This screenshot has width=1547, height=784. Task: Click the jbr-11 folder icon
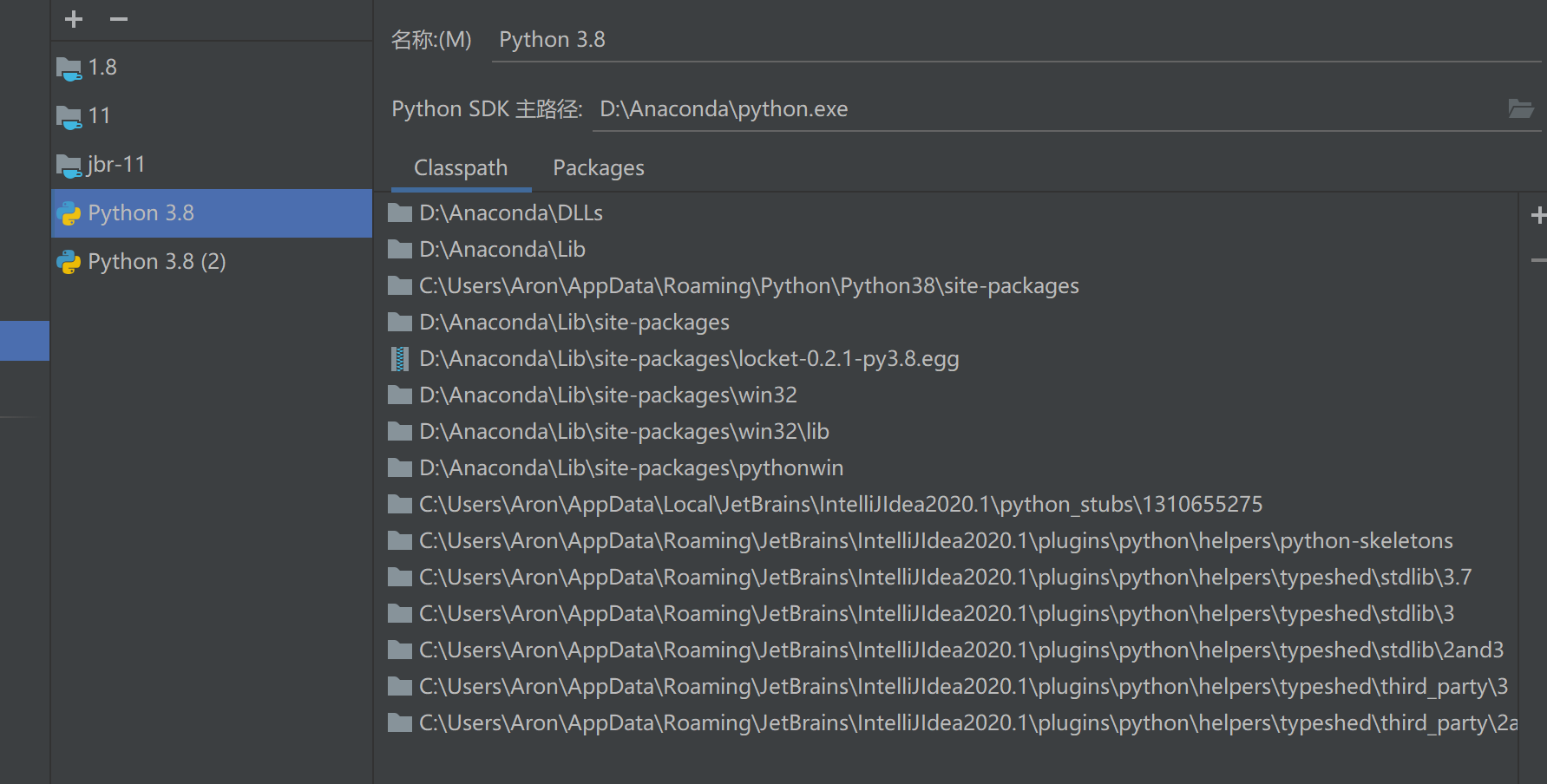tap(69, 166)
